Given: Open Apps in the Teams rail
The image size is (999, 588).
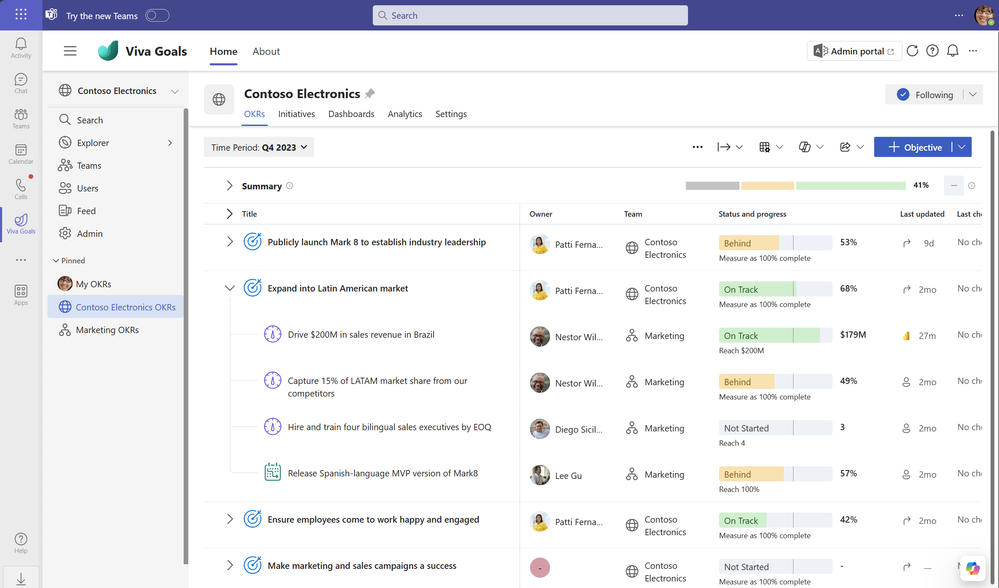Looking at the screenshot, I should [x=20, y=295].
